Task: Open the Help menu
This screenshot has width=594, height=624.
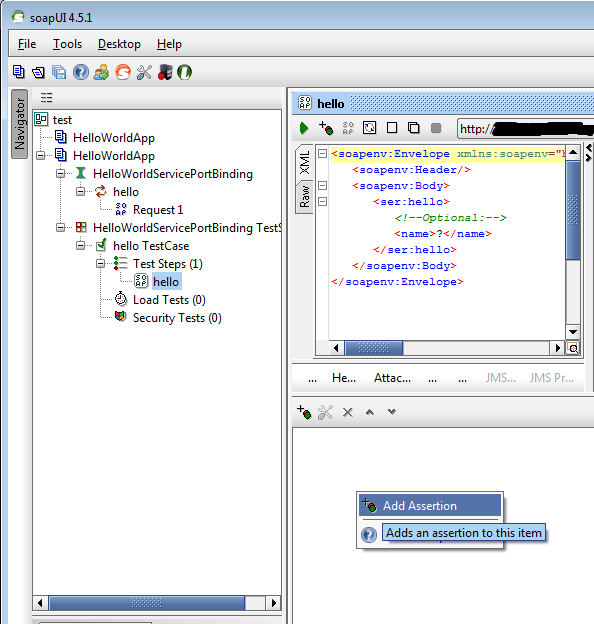Action: click(169, 44)
